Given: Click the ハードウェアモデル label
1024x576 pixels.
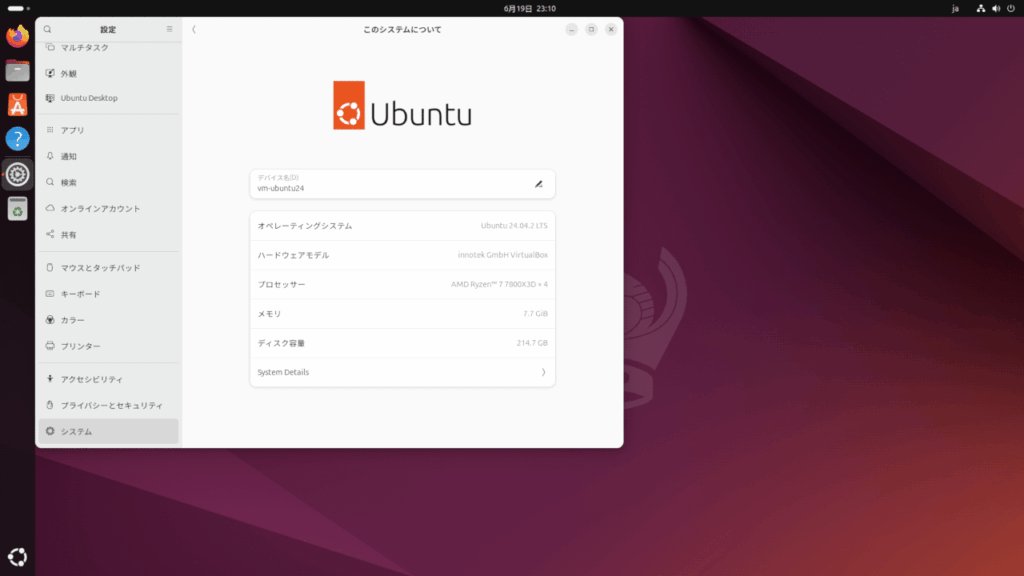Looking at the screenshot, I should tap(293, 255).
